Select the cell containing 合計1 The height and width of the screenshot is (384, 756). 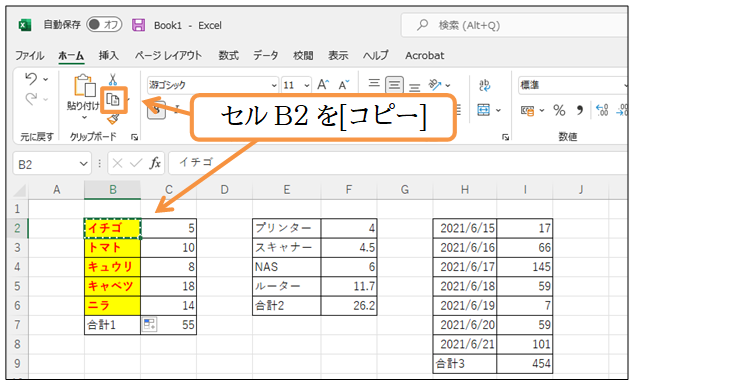pos(112,325)
